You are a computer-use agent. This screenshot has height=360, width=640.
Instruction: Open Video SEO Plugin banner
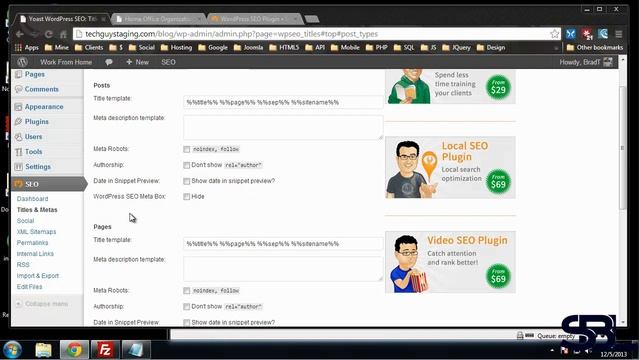click(x=450, y=262)
